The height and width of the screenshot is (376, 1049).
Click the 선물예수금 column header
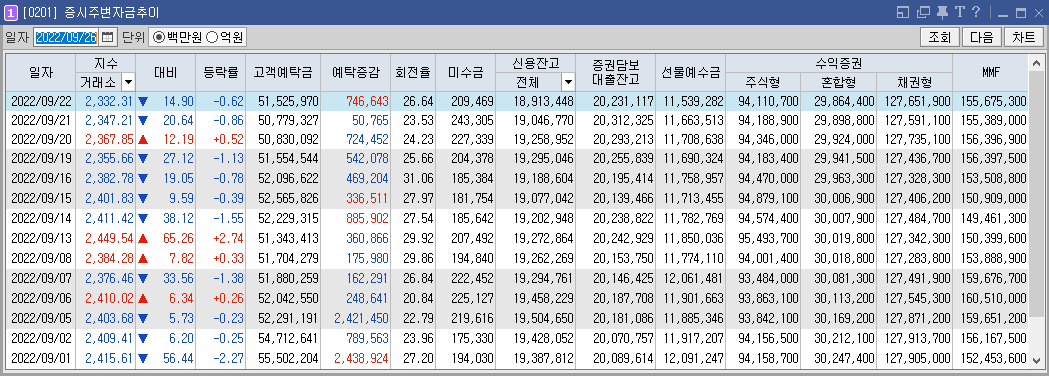click(690, 73)
